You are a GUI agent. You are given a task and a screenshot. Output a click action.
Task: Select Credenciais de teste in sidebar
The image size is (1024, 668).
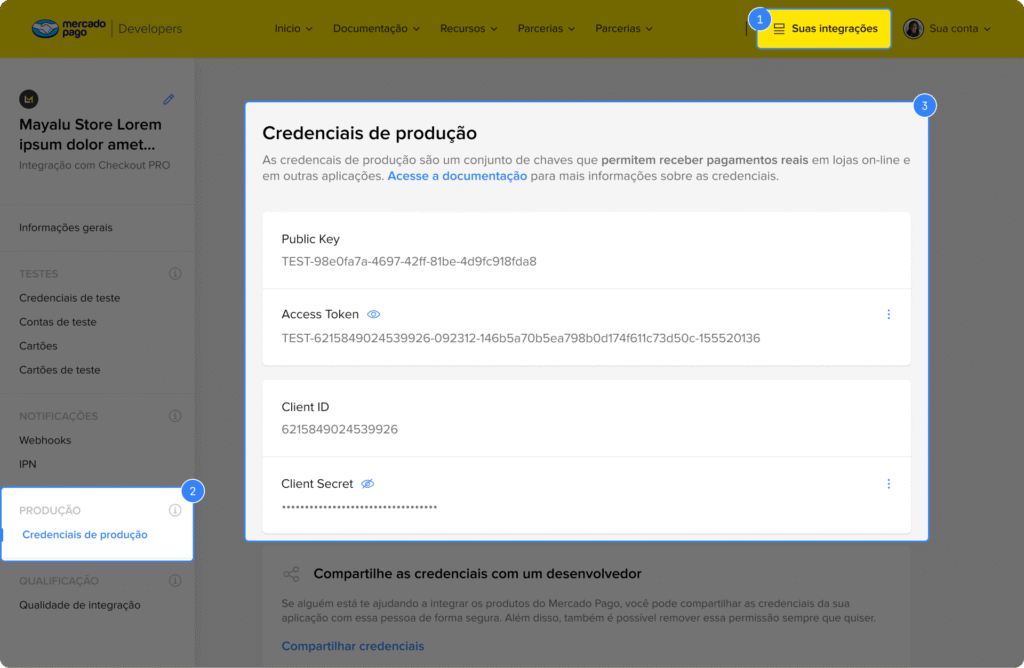pyautogui.click(x=69, y=298)
